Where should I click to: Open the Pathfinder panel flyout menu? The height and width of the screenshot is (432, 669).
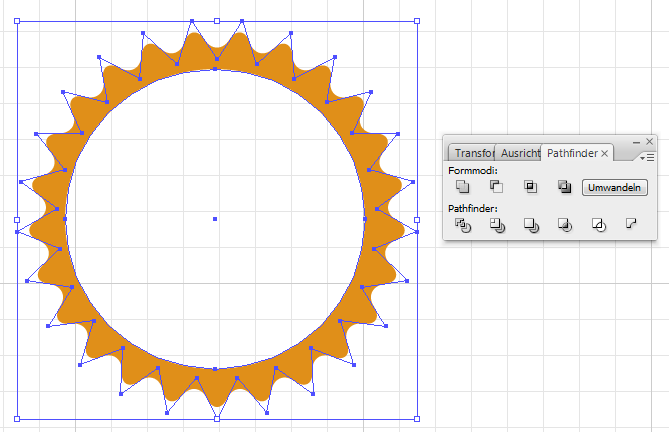pyautogui.click(x=647, y=158)
